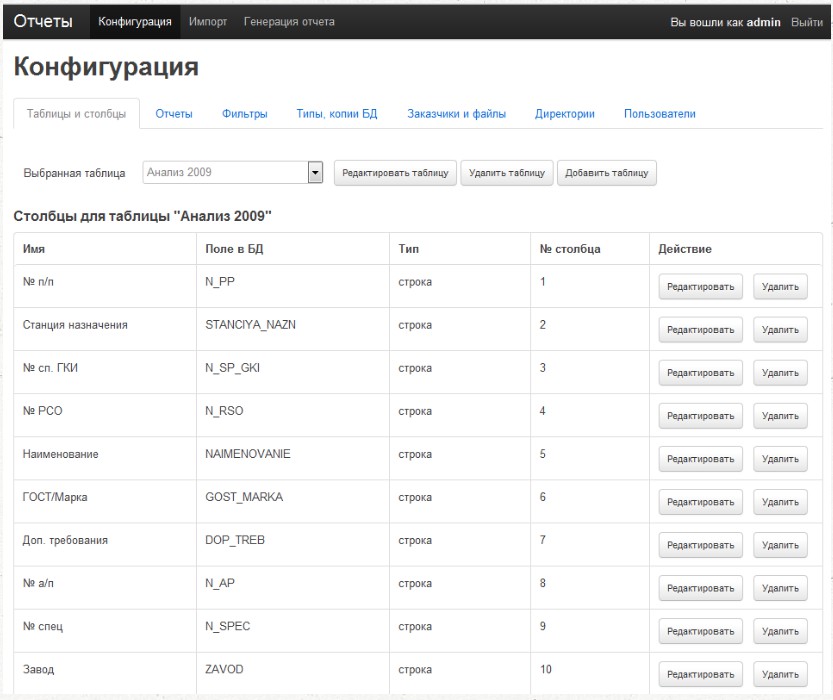Go to Генерация отчета in navbar
Screen dimensions: 833x700
(x=289, y=22)
